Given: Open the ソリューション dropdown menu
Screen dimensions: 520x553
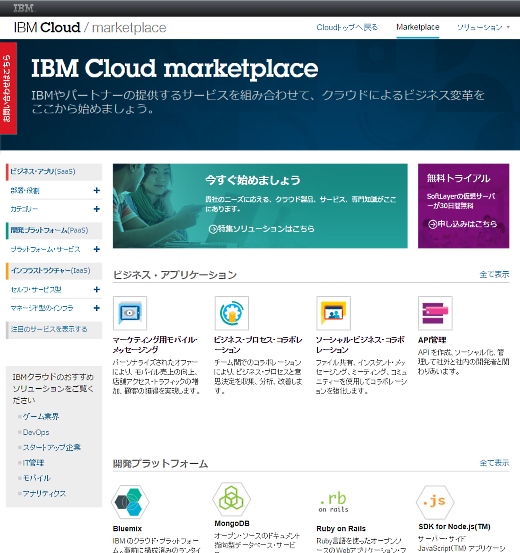Looking at the screenshot, I should (483, 27).
